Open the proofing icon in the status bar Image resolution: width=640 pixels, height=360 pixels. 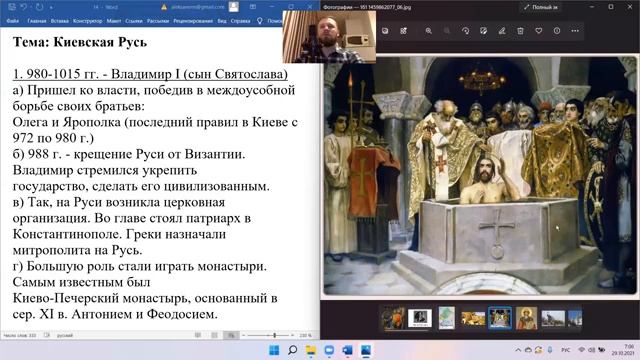coord(47,335)
